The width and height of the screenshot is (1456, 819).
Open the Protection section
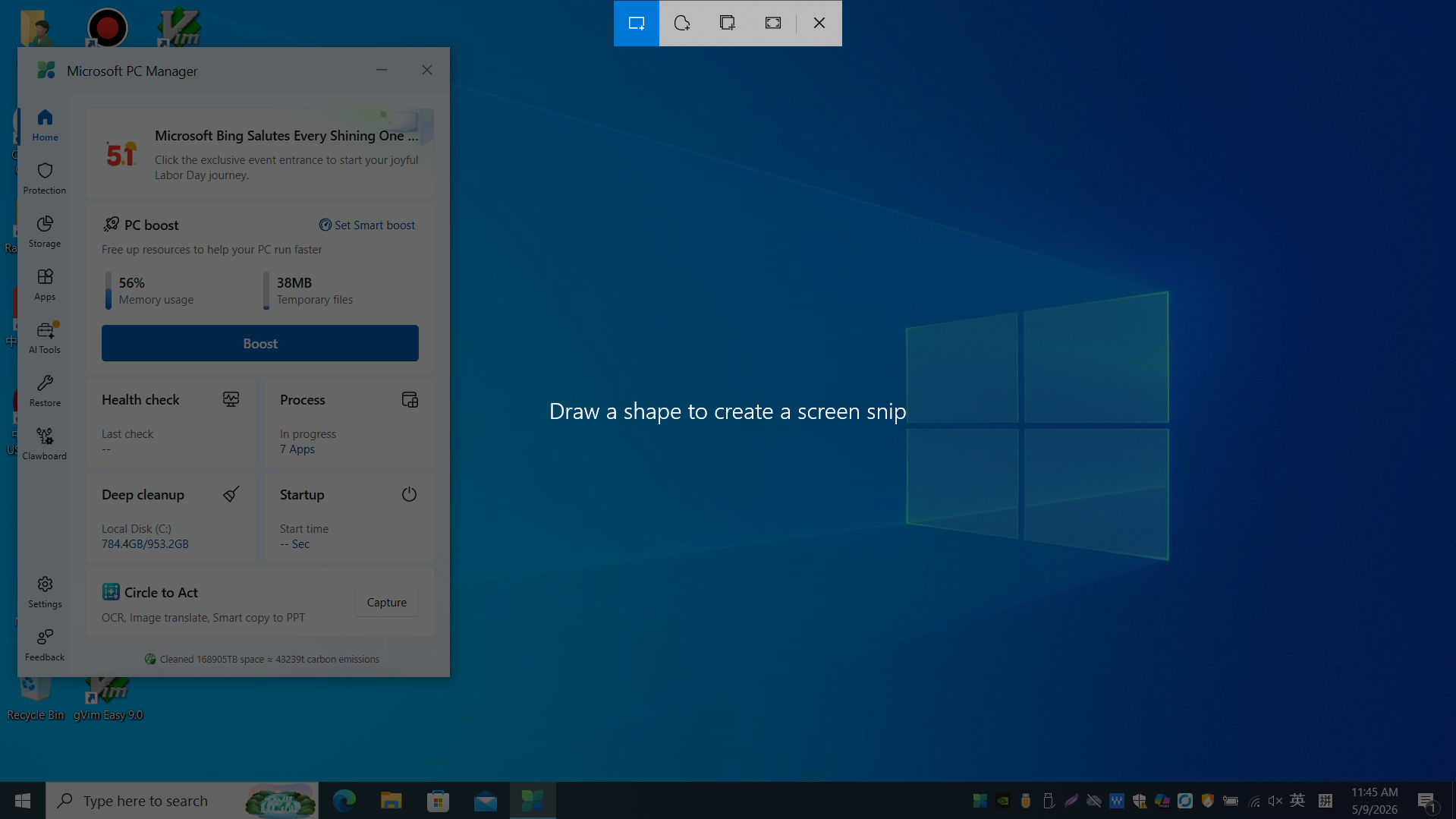pyautogui.click(x=45, y=178)
